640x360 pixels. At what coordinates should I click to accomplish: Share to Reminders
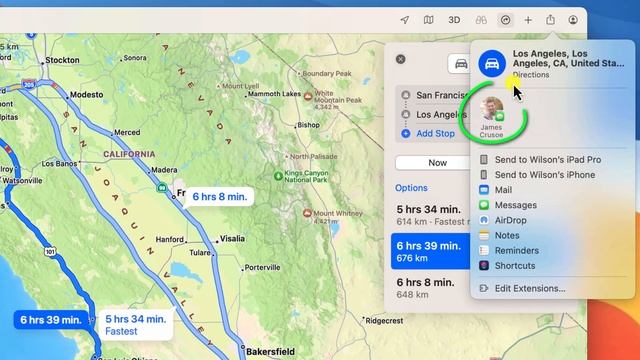tap(517, 250)
